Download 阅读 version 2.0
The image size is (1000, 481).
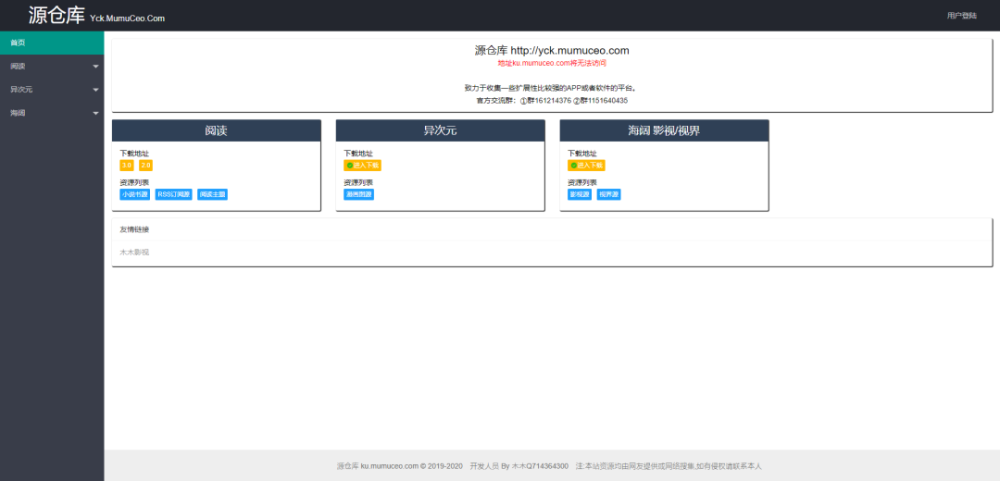[146, 165]
